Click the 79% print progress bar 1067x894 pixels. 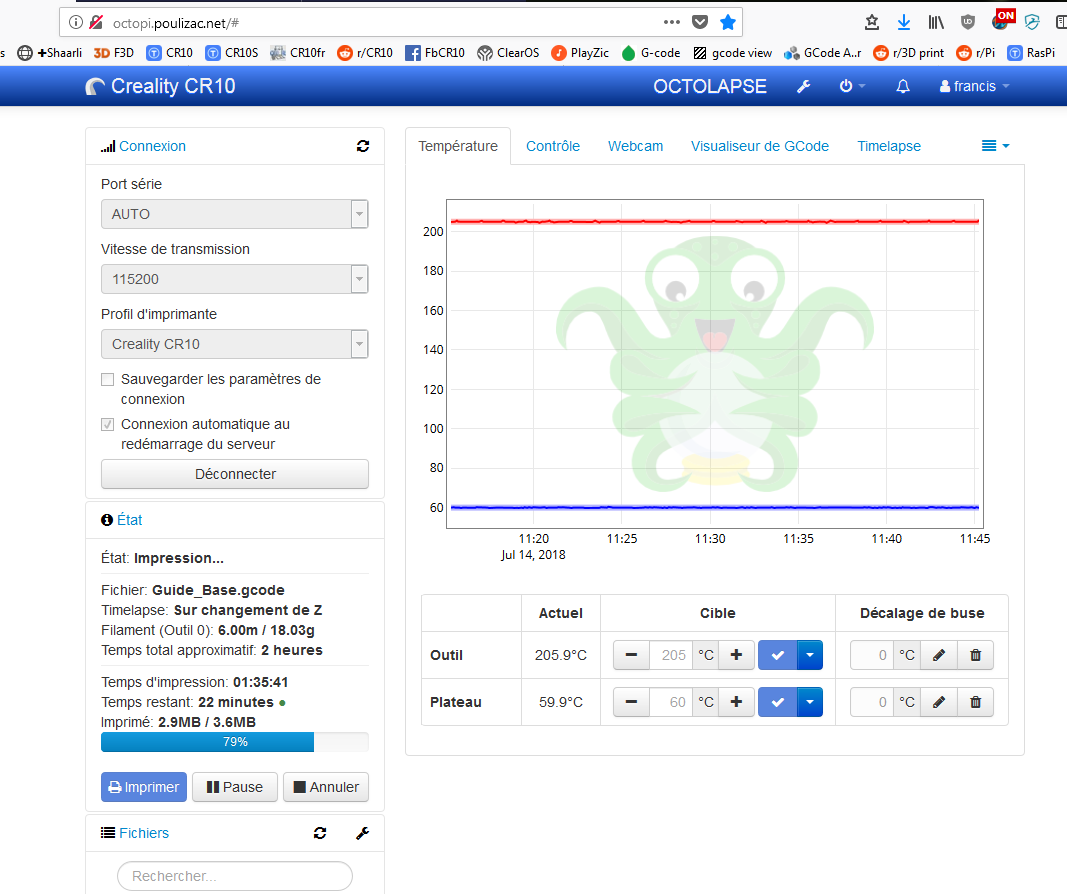point(235,742)
